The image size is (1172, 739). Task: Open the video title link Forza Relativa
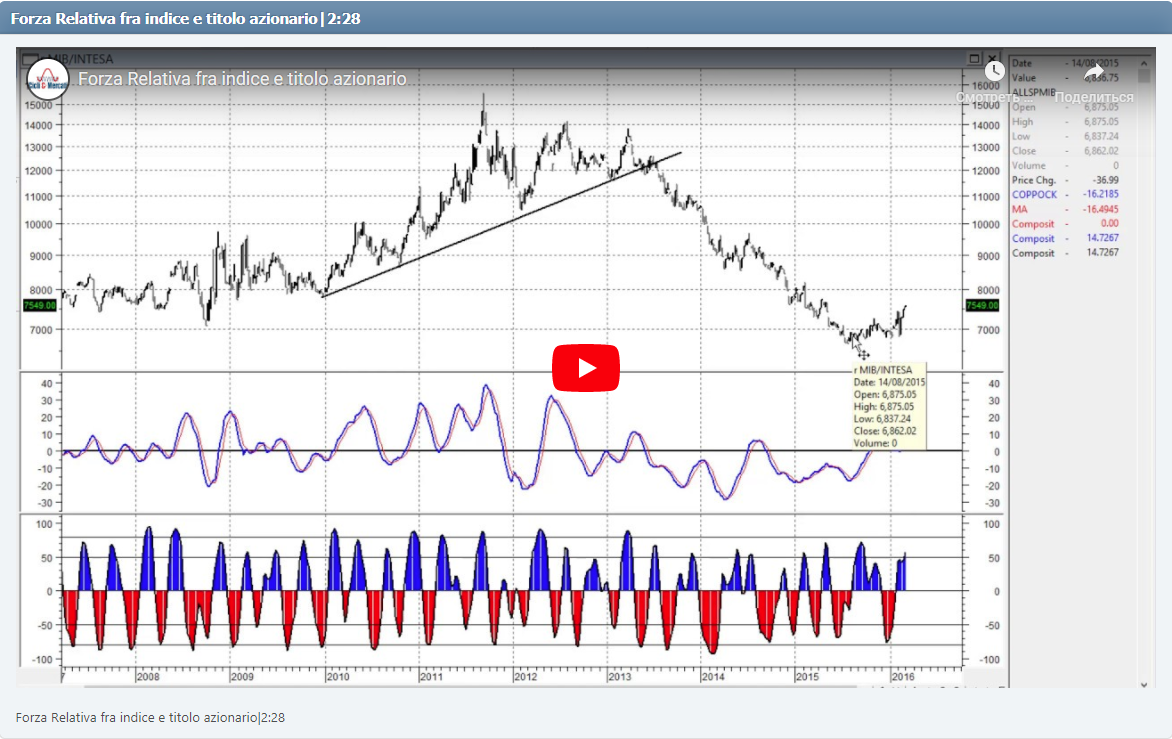[242, 79]
